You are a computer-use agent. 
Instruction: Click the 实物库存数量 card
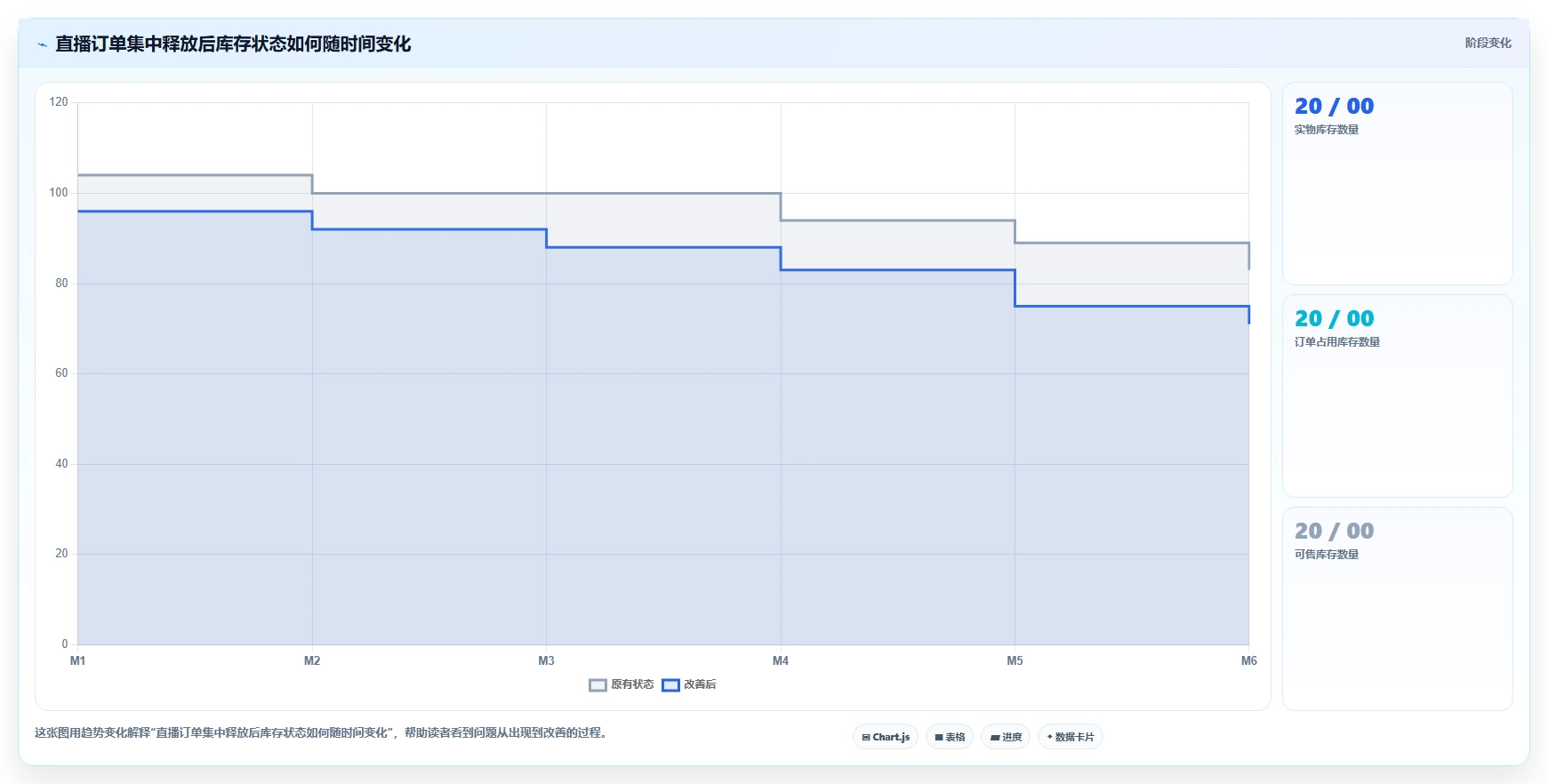tap(1397, 184)
